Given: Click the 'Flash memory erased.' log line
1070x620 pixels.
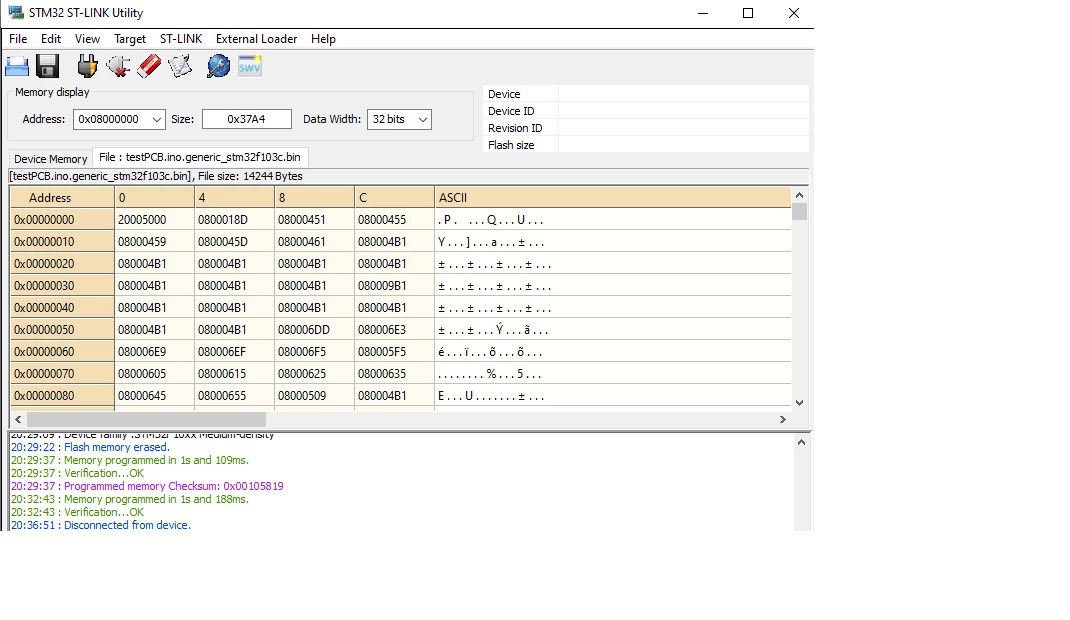Looking at the screenshot, I should coord(90,447).
